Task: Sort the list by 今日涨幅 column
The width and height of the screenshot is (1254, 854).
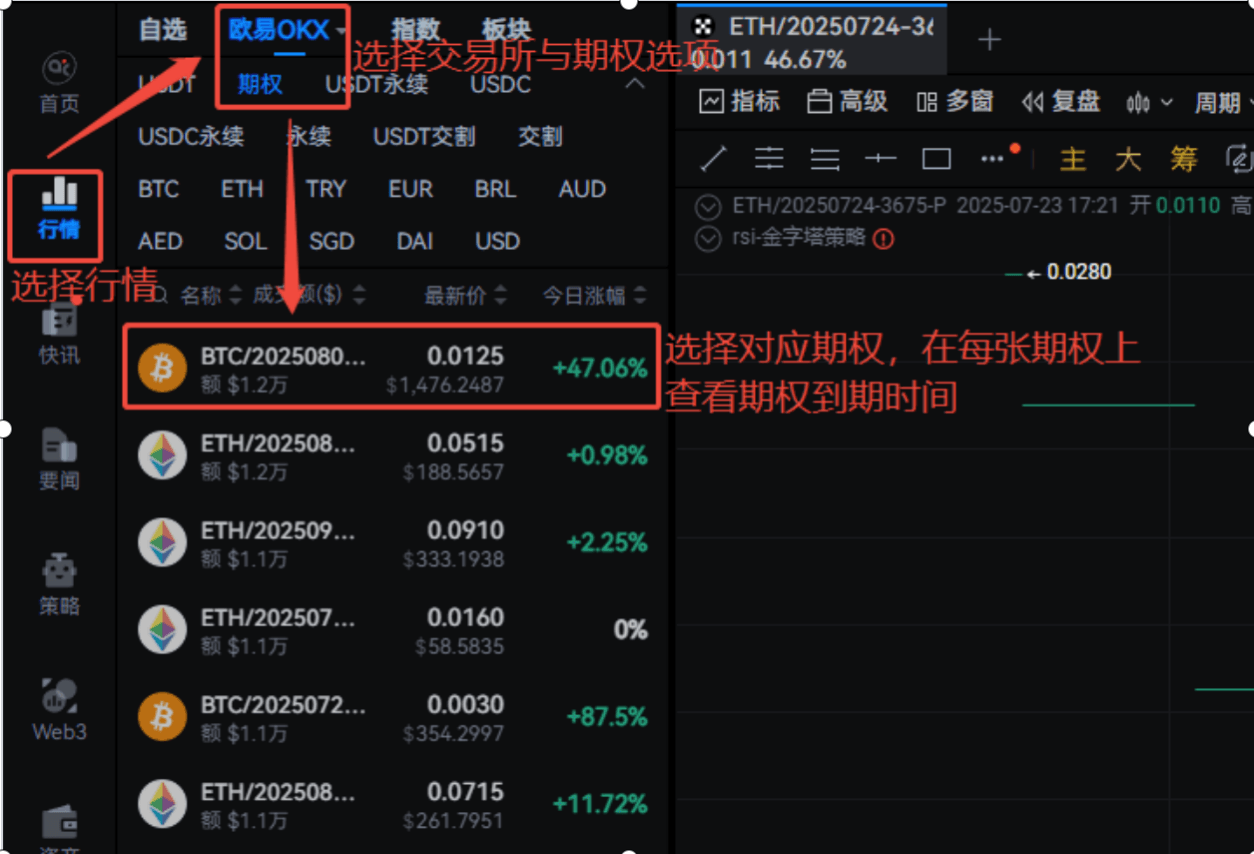Action: click(594, 295)
